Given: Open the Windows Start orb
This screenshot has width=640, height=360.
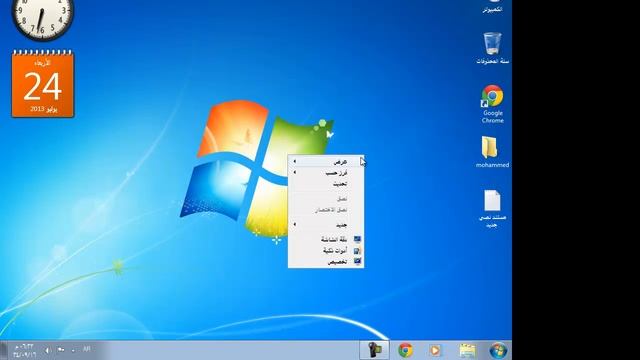Looking at the screenshot, I should point(498,350).
